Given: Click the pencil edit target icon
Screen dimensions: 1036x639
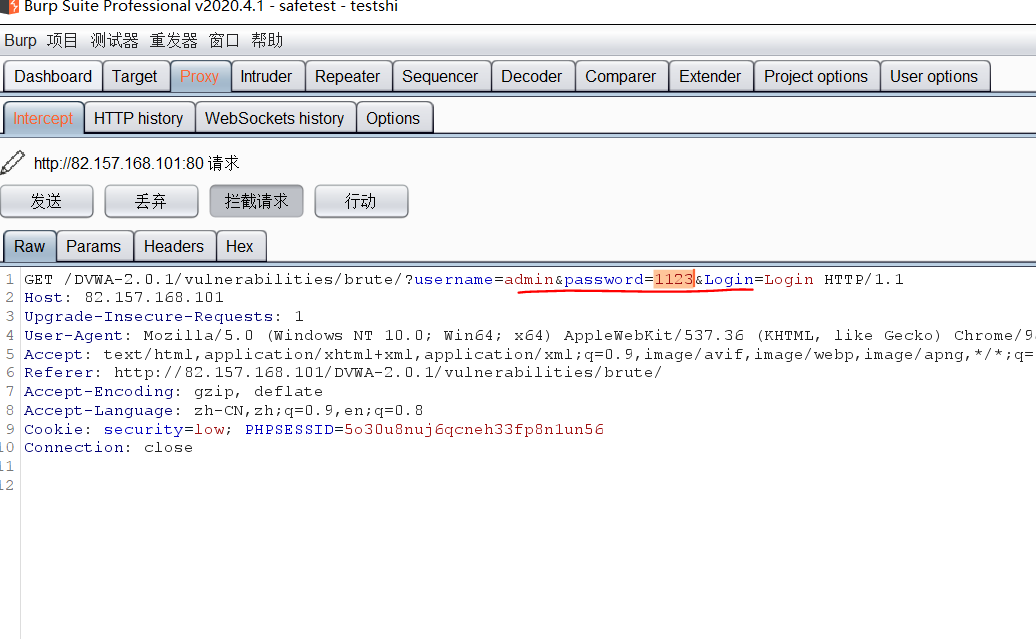Looking at the screenshot, I should click(13, 163).
